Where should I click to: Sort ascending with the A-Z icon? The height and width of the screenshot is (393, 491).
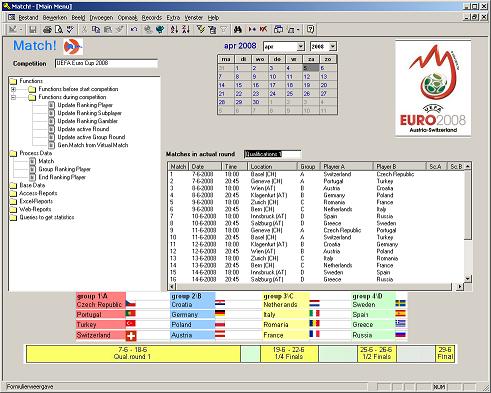point(174,30)
